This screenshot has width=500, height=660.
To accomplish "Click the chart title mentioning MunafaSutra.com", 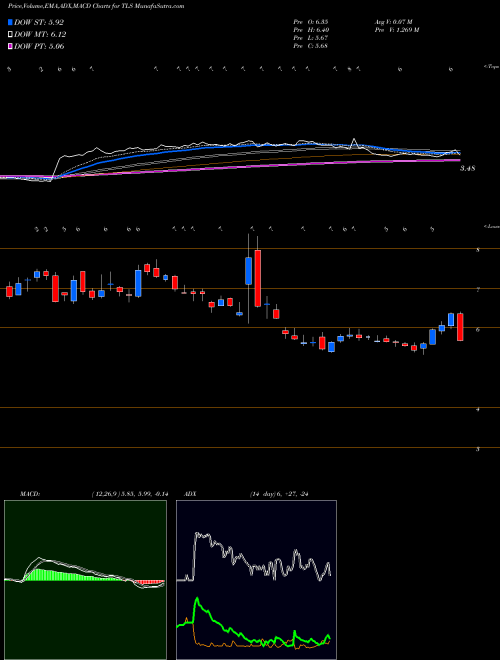I will (96, 6).
